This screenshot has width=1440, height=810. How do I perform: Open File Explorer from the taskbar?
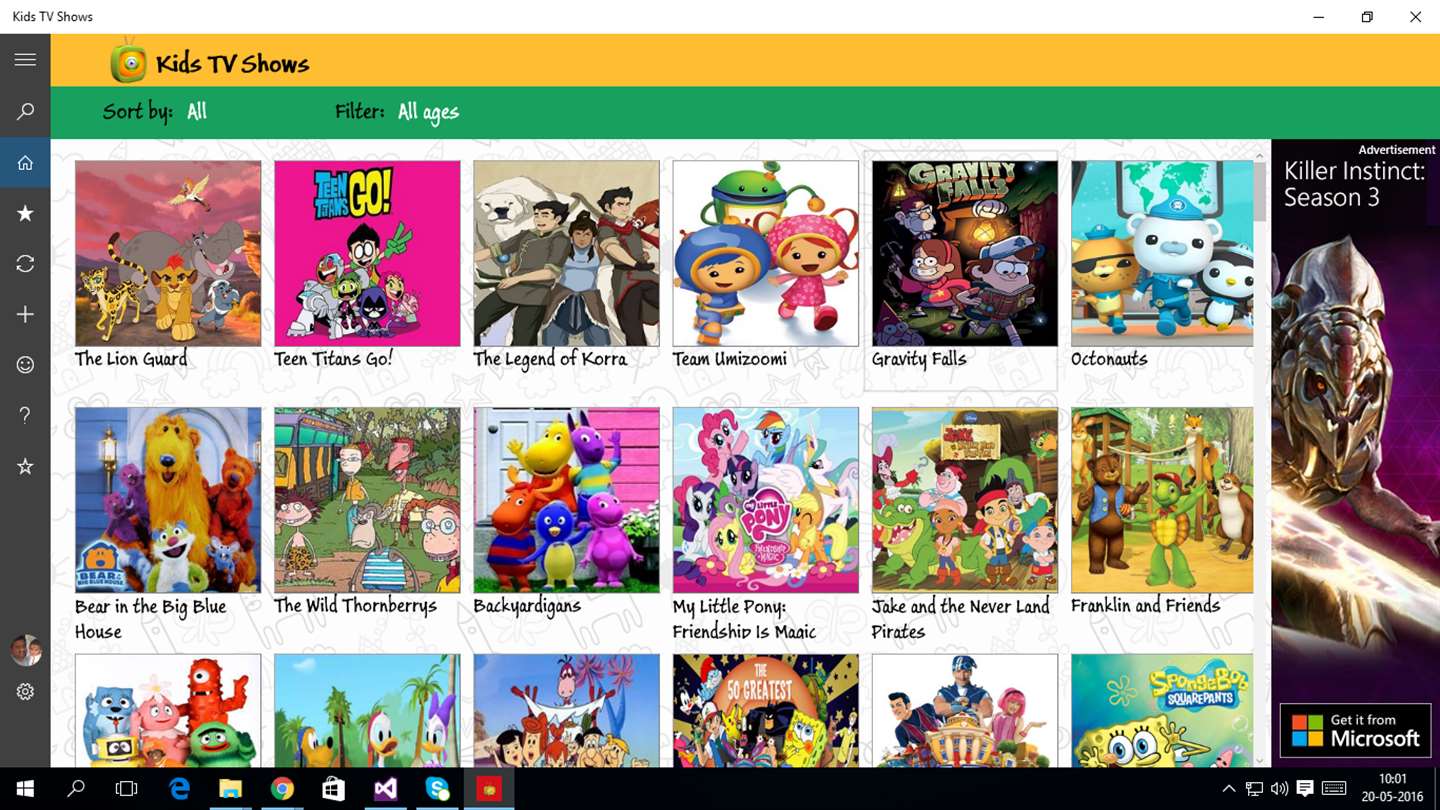click(231, 789)
